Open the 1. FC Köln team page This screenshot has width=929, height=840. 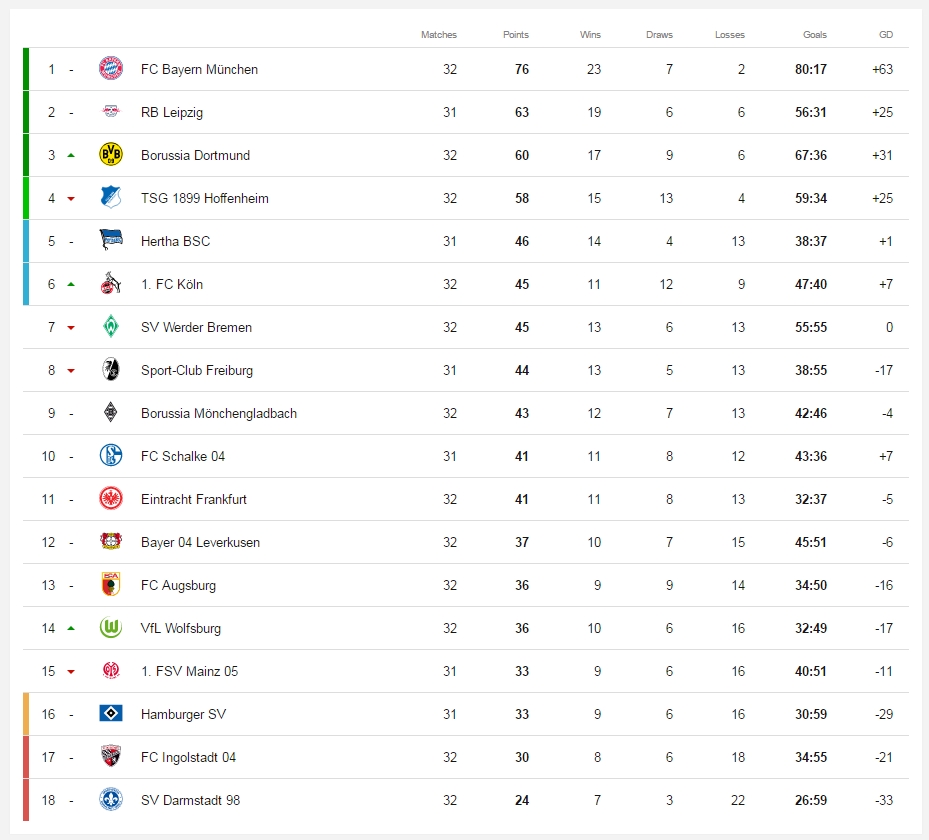pyautogui.click(x=172, y=284)
